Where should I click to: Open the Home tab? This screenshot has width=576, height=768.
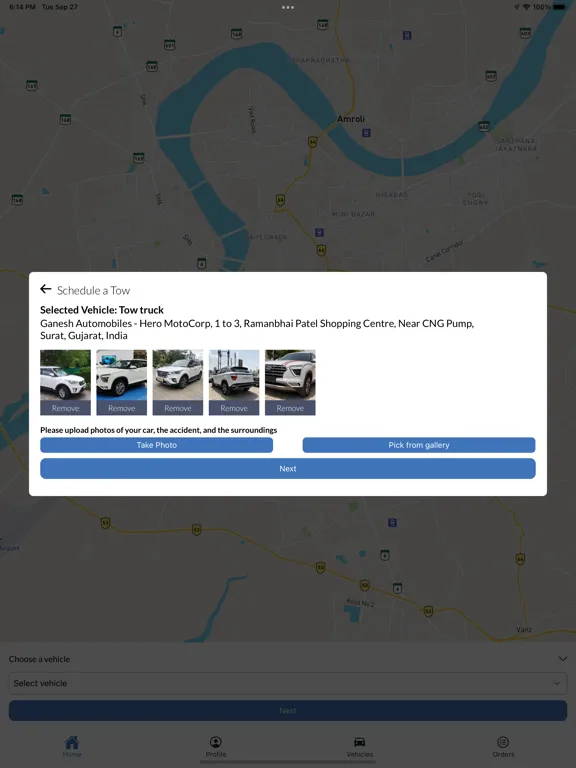click(72, 747)
